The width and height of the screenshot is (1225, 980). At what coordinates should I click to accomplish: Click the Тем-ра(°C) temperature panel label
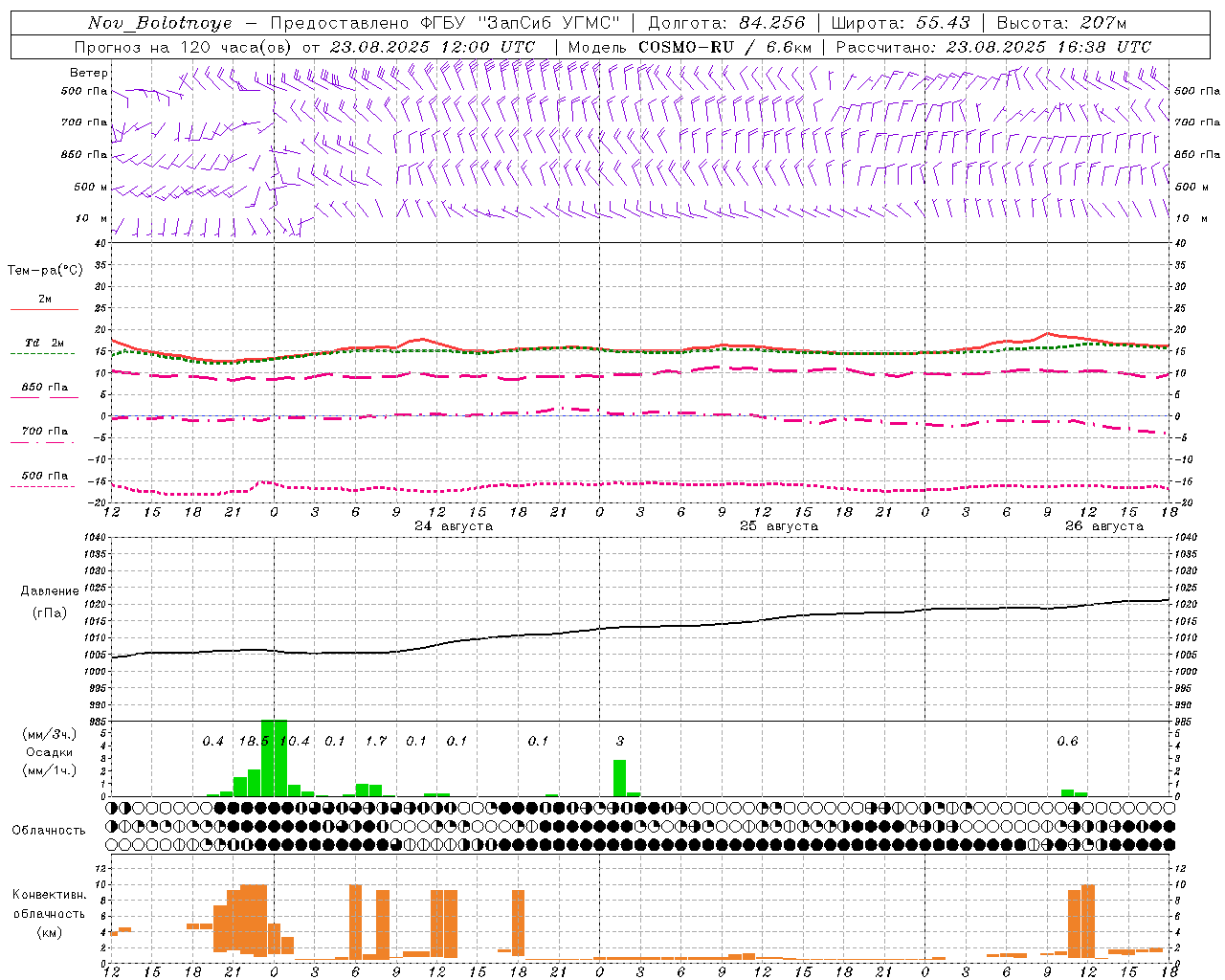click(45, 271)
